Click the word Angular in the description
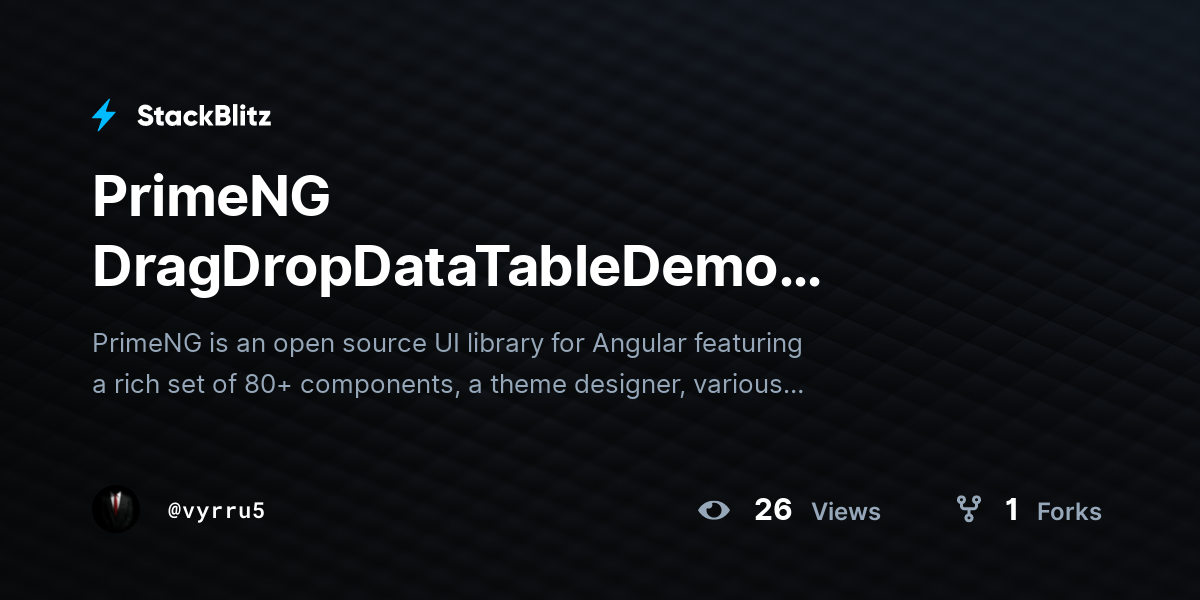 coord(640,345)
